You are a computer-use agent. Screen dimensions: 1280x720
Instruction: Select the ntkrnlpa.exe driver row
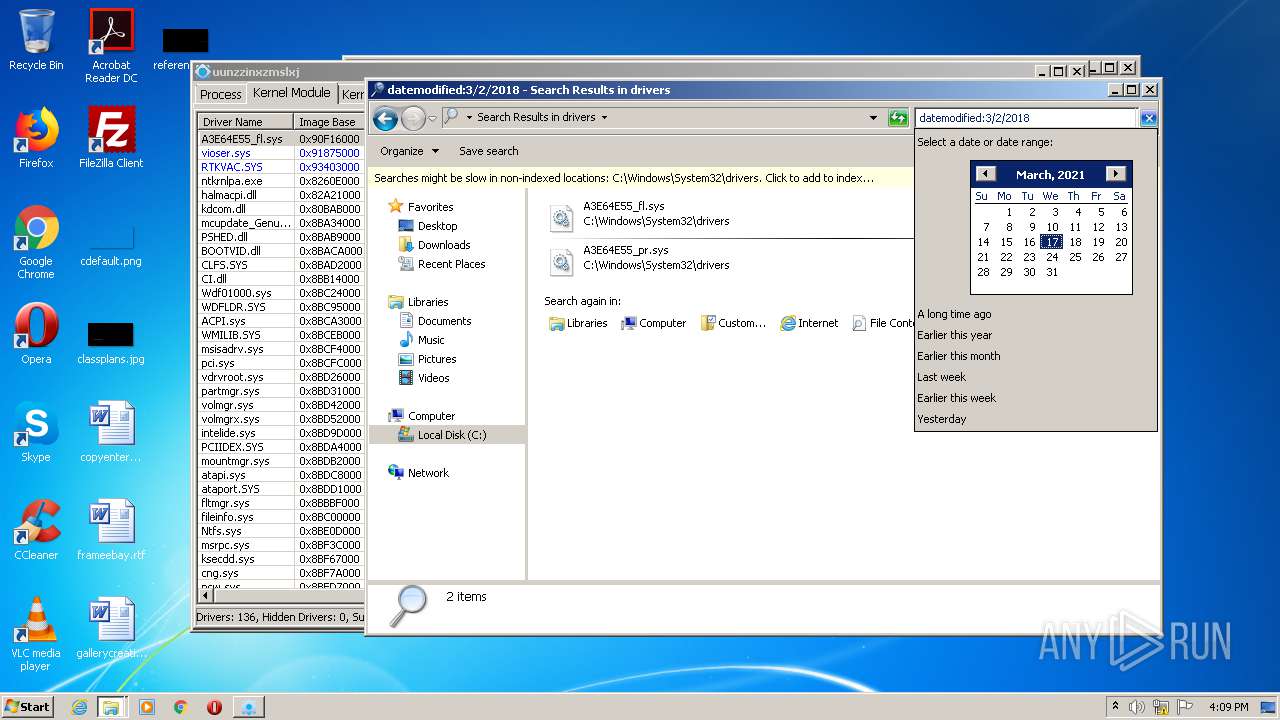click(x=281, y=181)
